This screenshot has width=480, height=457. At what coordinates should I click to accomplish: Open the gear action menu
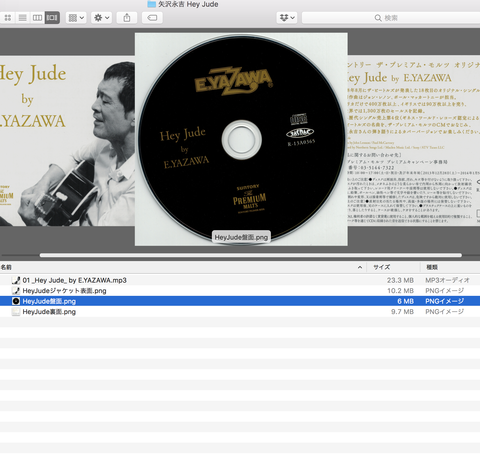(x=101, y=18)
